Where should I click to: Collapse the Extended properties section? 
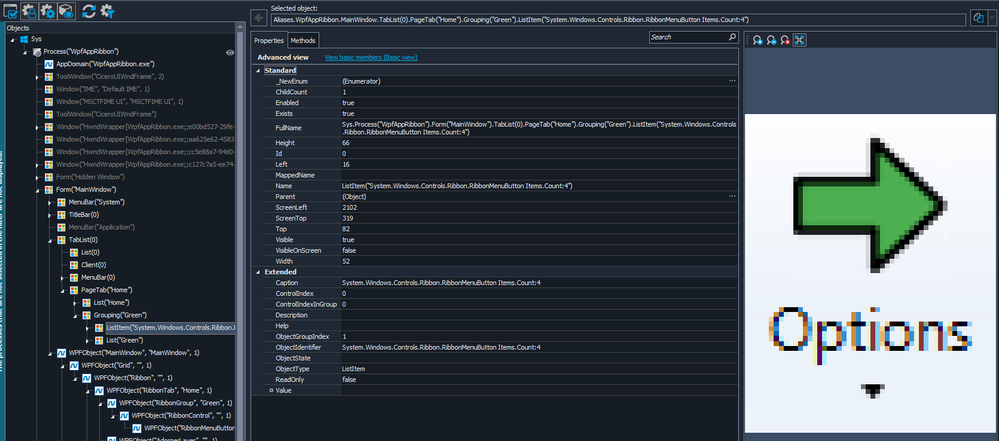coord(258,271)
